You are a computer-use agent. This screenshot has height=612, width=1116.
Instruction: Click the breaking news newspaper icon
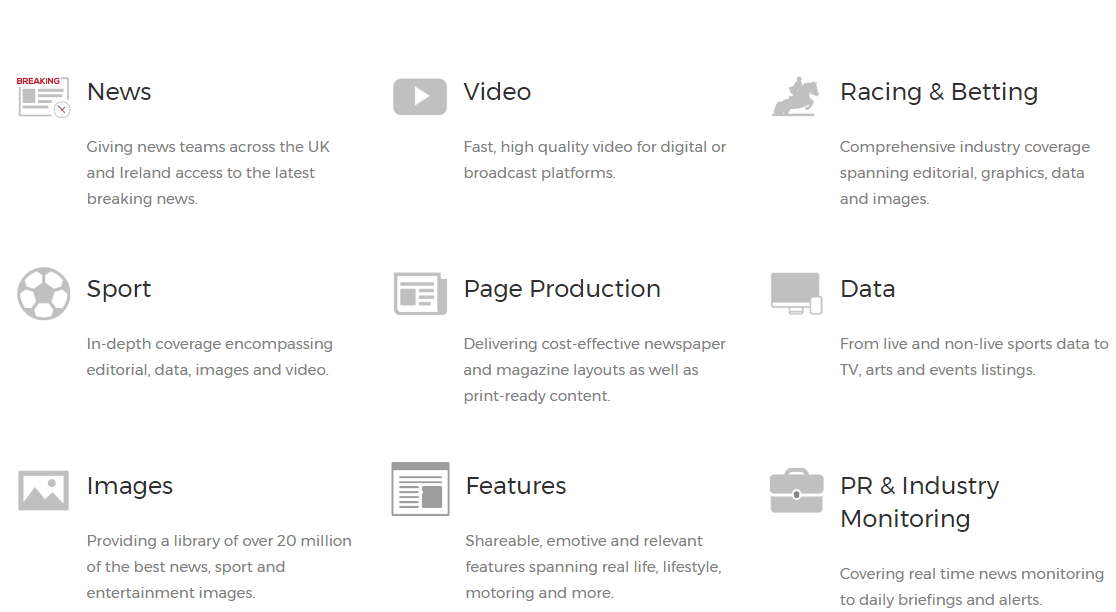coord(44,97)
